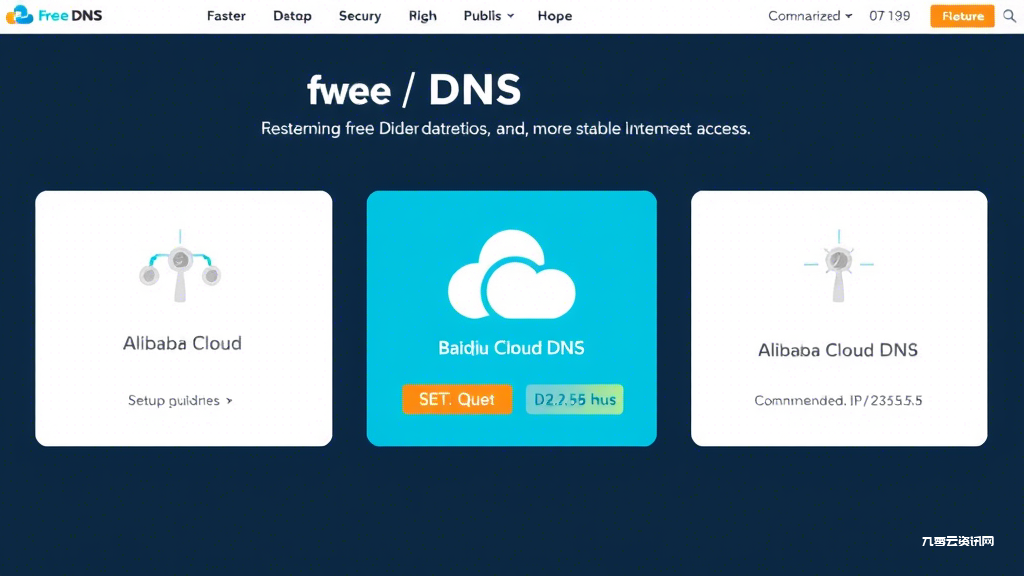This screenshot has height=576, width=1024.
Task: Click the D2.2.55 hus button
Action: [575, 399]
